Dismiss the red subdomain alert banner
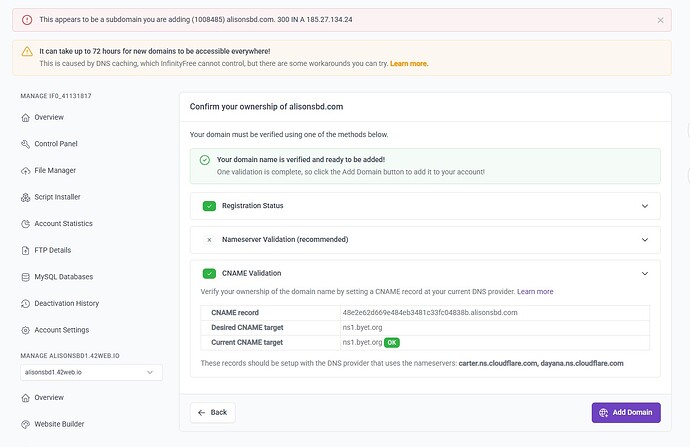 tap(660, 19)
